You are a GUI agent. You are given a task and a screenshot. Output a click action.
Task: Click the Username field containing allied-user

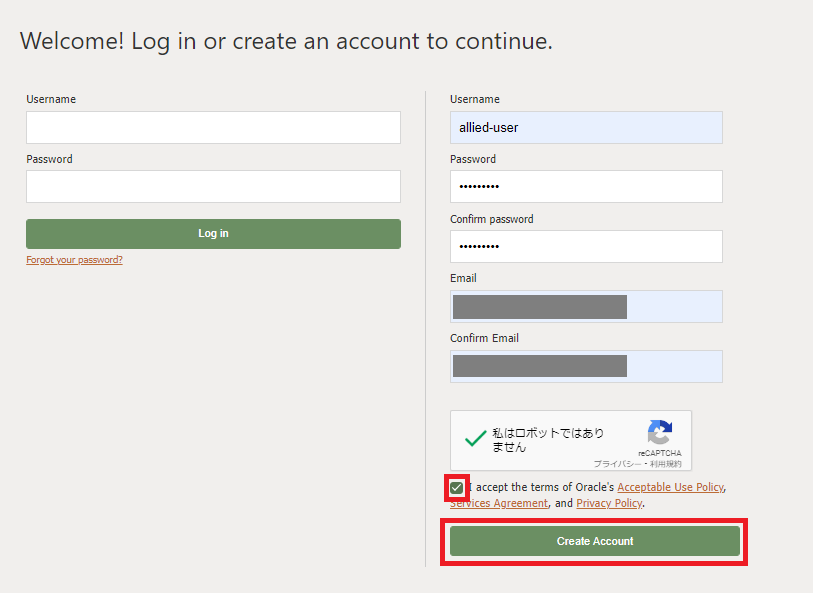tap(586, 127)
